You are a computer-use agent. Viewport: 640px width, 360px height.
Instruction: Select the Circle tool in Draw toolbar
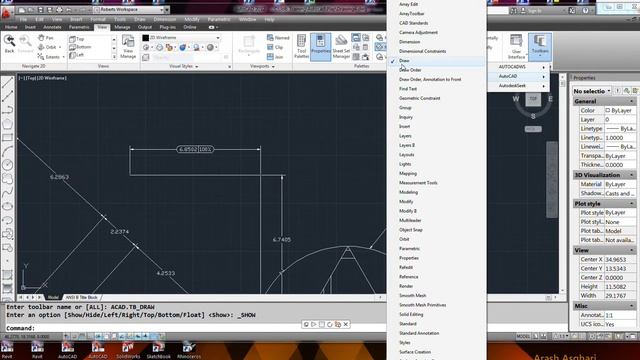(x=7, y=164)
